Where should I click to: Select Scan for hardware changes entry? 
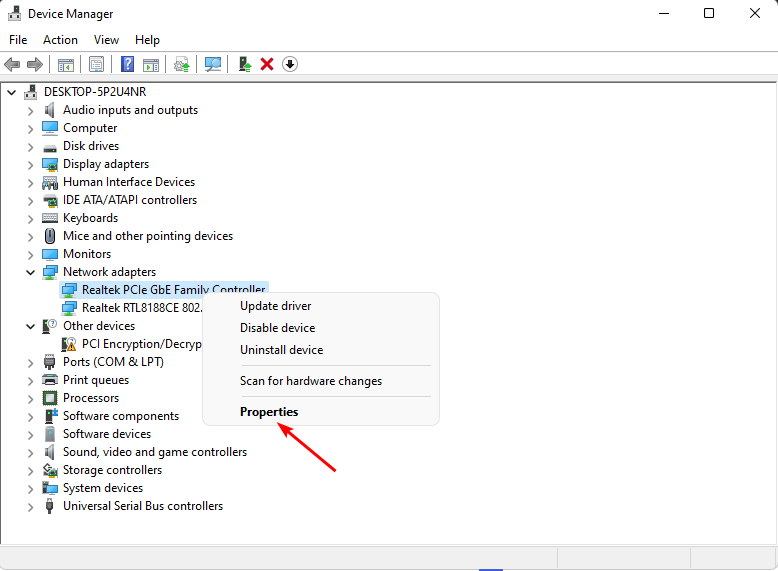[x=321, y=381]
